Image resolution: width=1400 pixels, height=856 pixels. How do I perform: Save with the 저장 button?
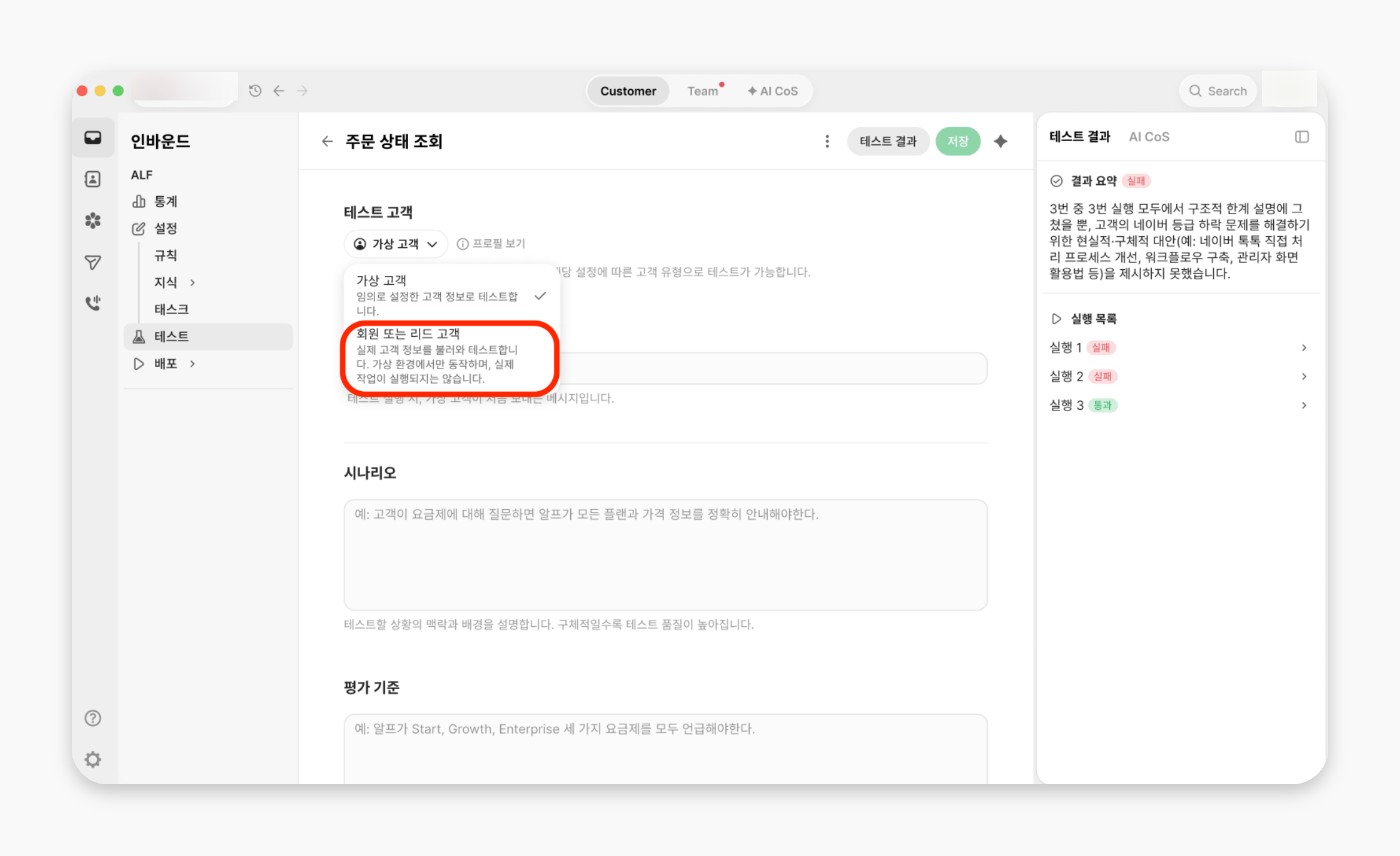pos(958,141)
